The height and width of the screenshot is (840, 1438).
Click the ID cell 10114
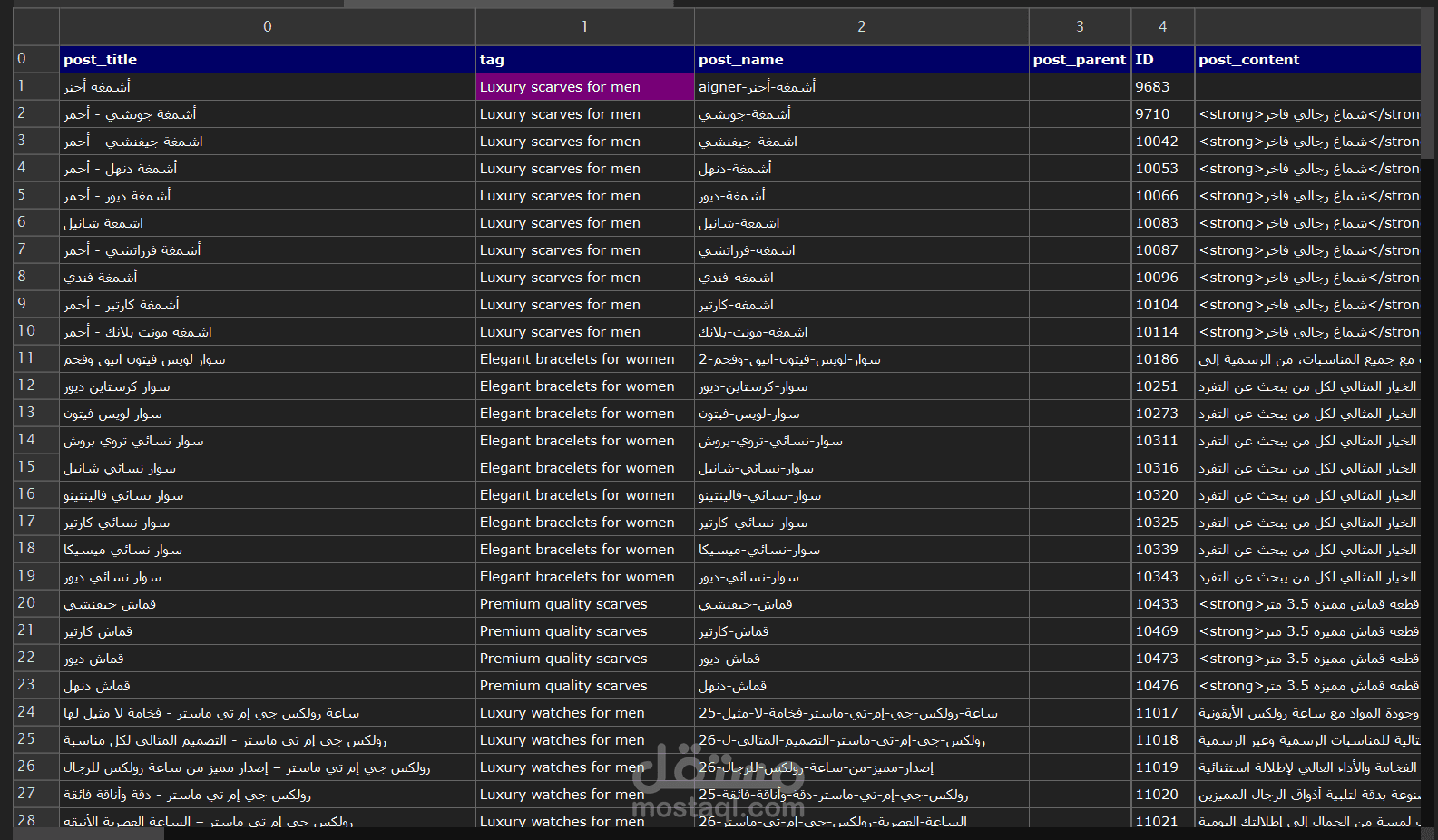click(x=1163, y=332)
